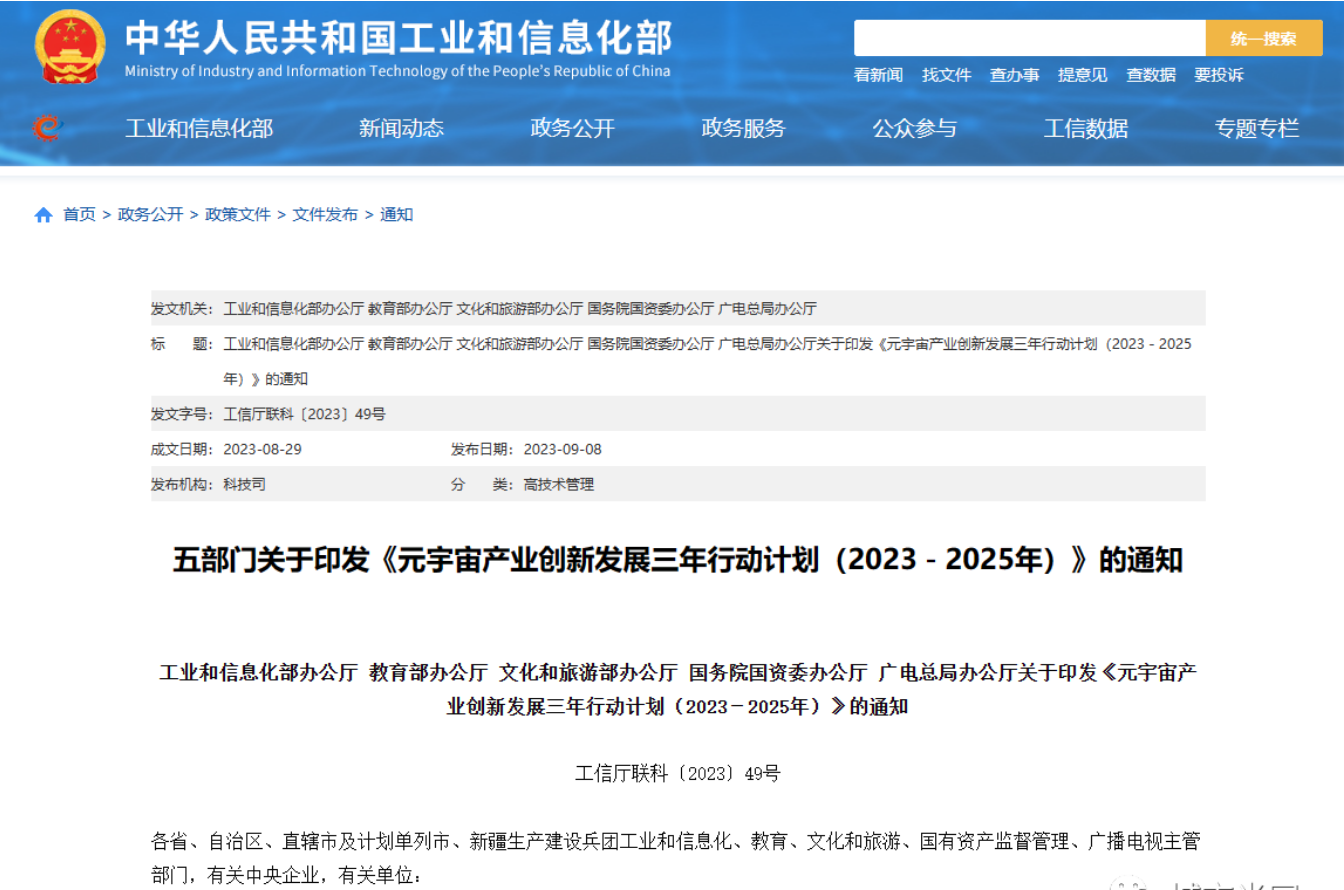Open the 提意见 quick link
The height and width of the screenshot is (890, 1344).
[x=1082, y=75]
